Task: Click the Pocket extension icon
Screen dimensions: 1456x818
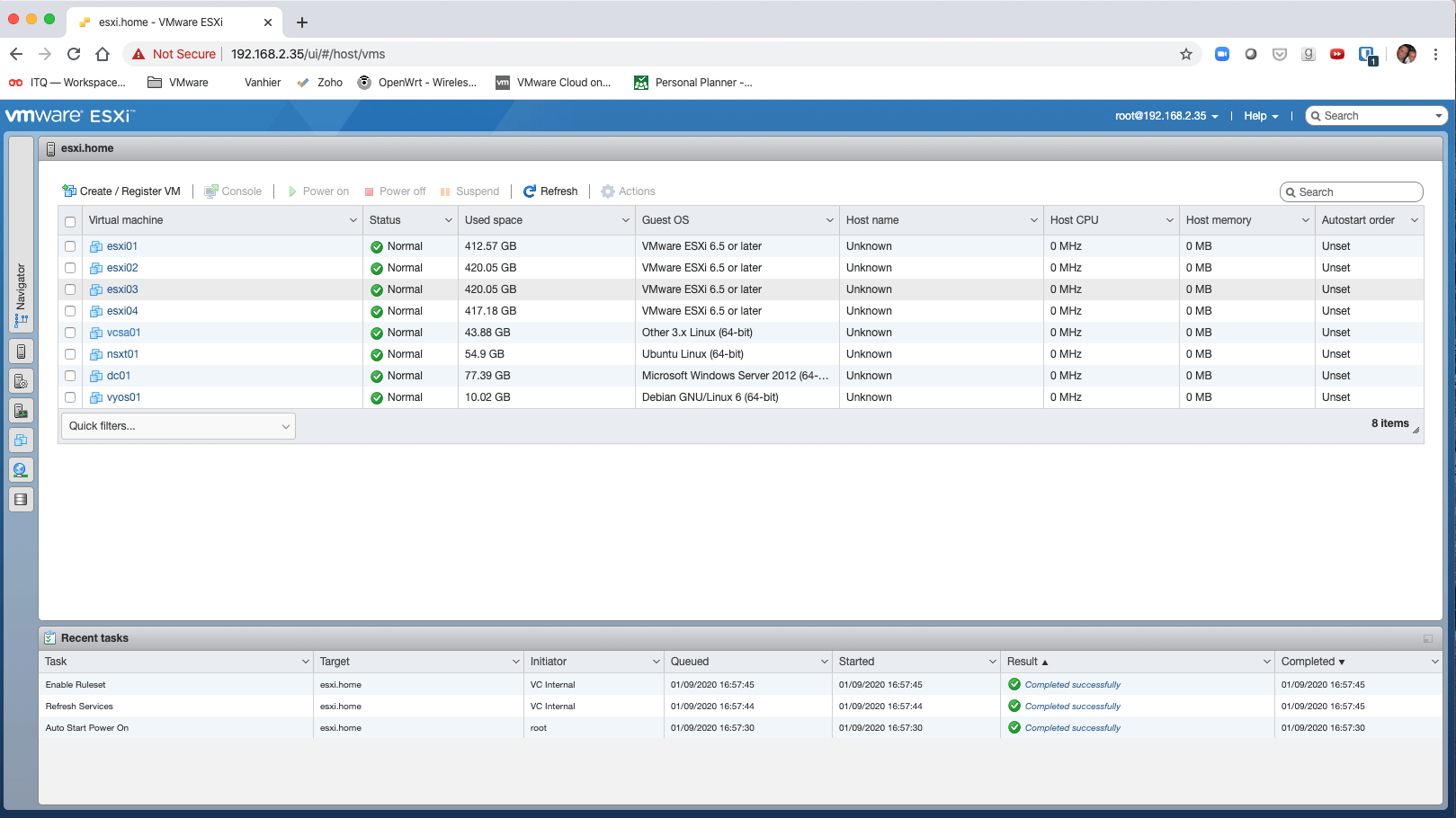Action: coord(1280,54)
